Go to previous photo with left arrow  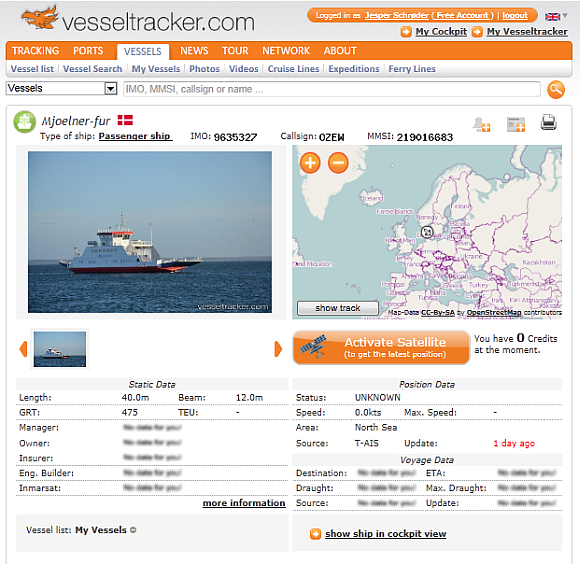coord(23,349)
